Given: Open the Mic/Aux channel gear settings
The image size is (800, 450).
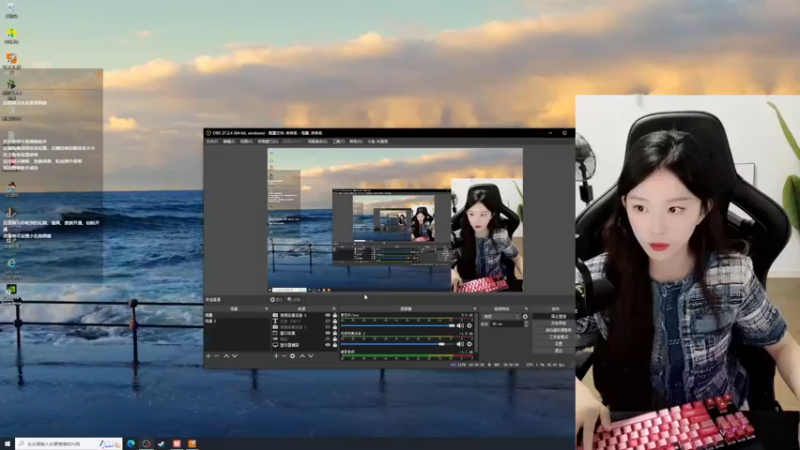Looking at the screenshot, I should point(469,326).
